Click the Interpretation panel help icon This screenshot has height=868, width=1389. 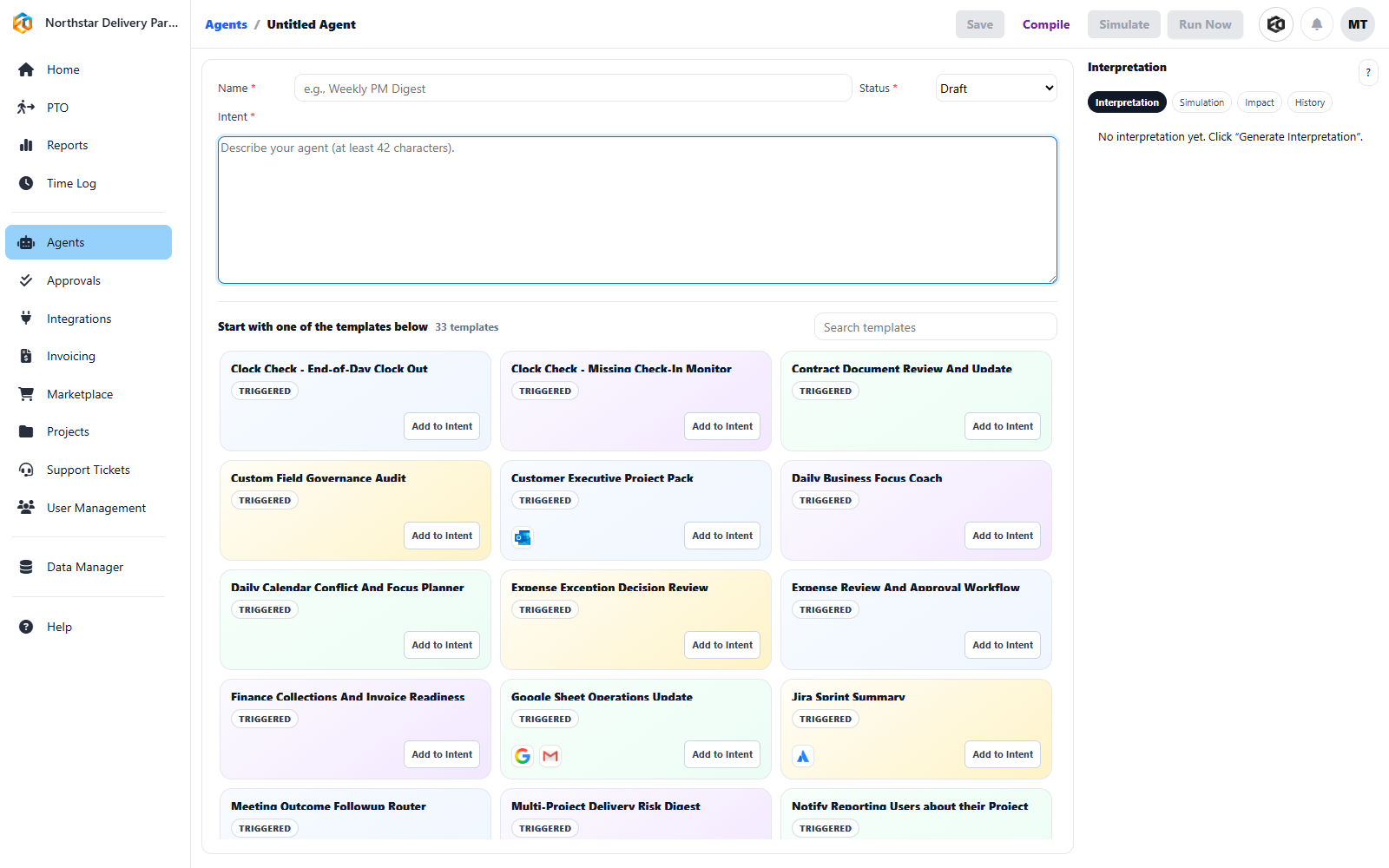point(1368,72)
